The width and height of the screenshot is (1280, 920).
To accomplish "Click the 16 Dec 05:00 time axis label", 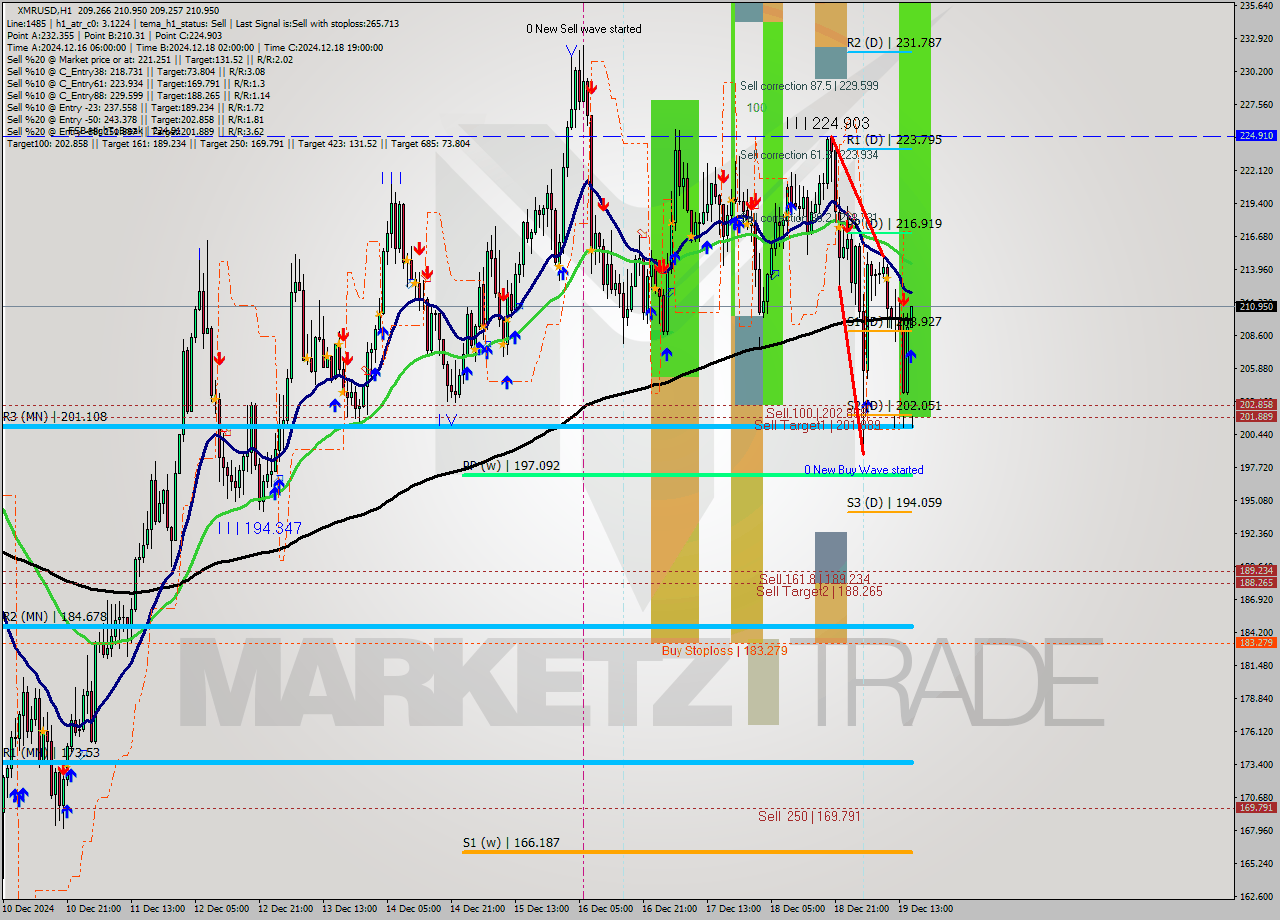I will 607,909.
